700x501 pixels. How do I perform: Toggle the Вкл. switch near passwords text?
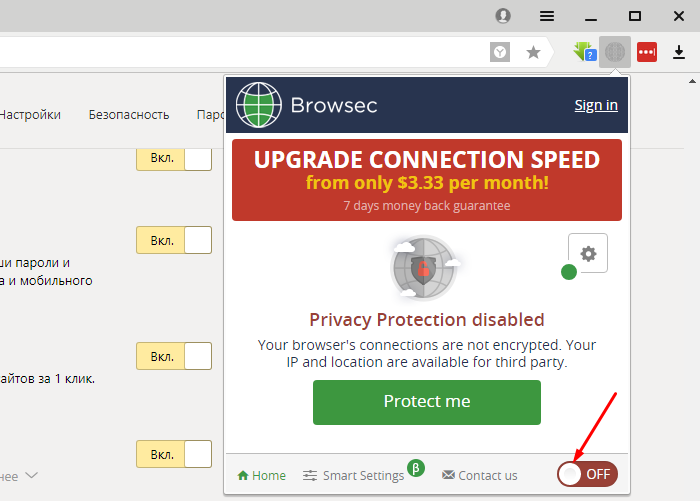pos(174,240)
